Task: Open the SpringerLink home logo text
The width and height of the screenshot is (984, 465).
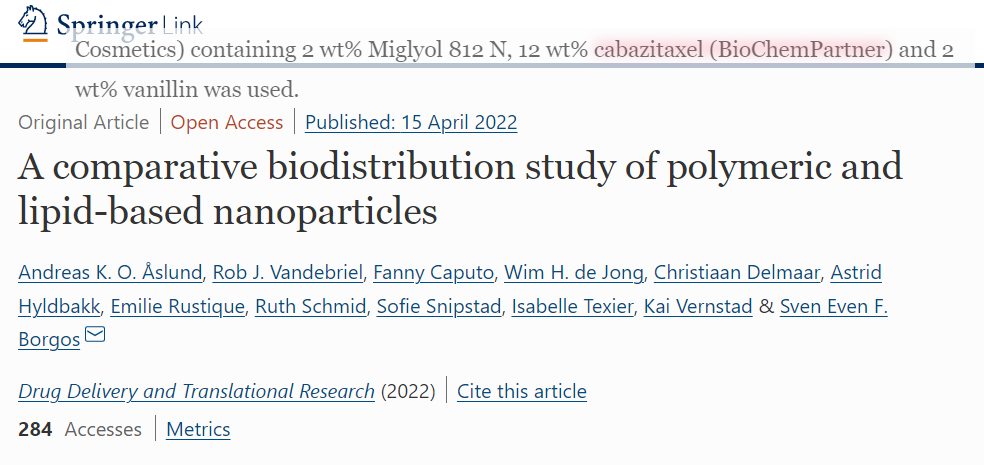Action: tap(129, 25)
